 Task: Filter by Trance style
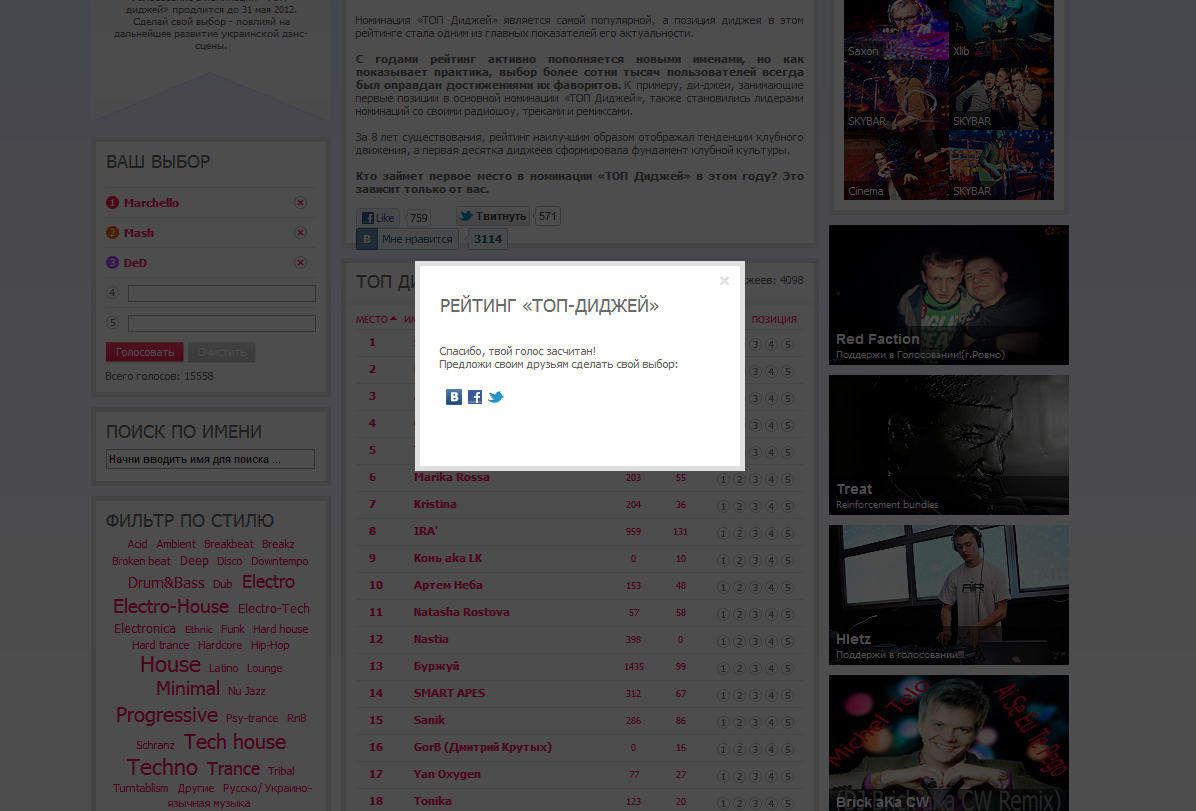(233, 768)
